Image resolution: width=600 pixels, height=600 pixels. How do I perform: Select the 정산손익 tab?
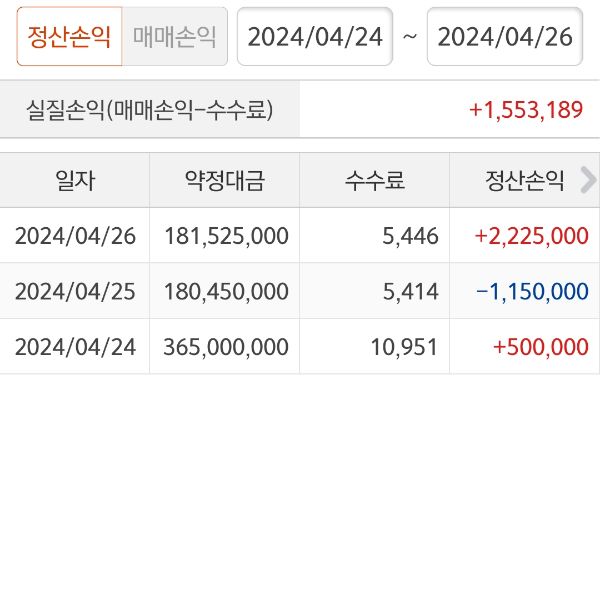pos(69,37)
